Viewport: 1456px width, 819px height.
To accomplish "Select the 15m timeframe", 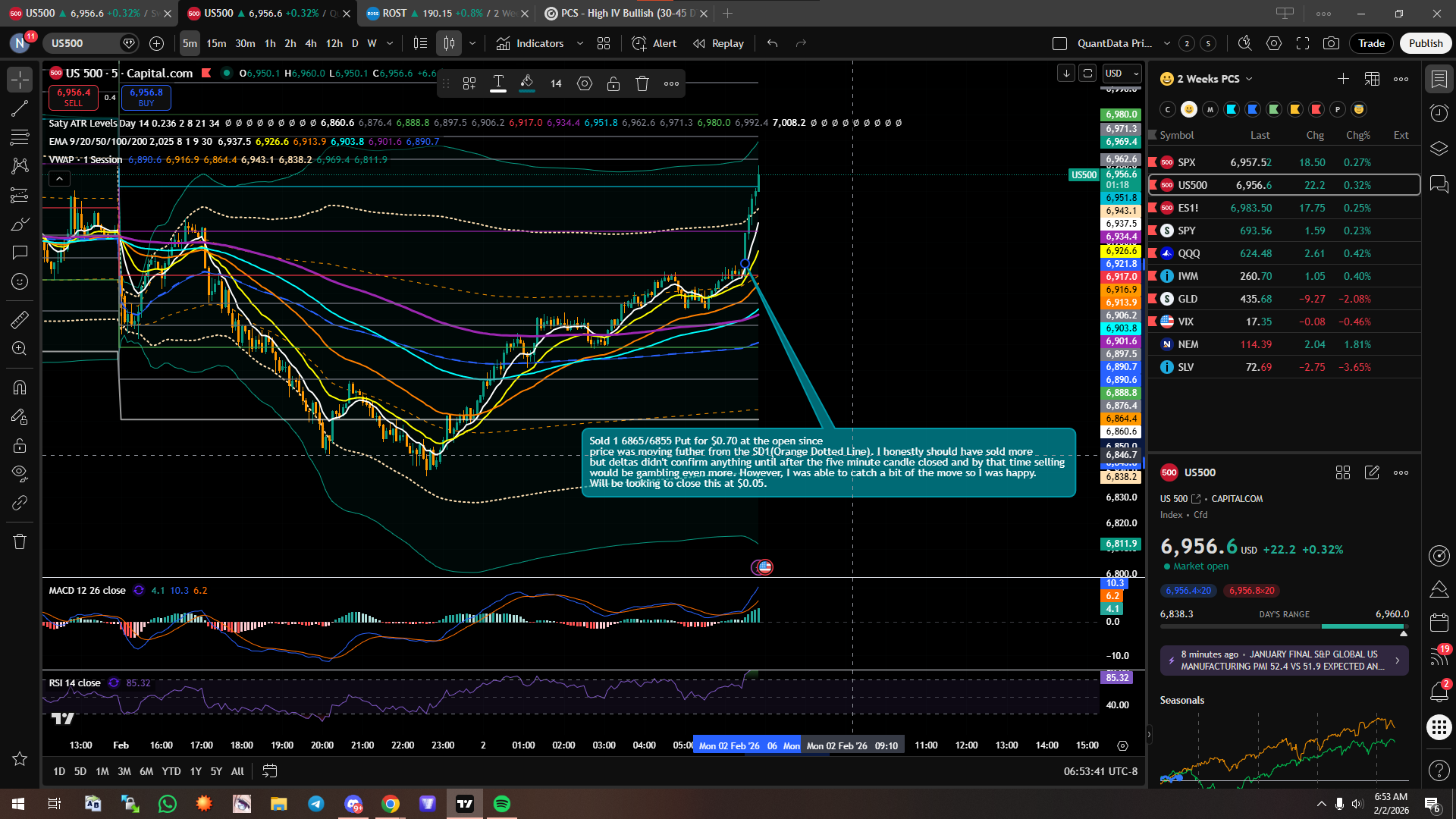I will [x=216, y=43].
